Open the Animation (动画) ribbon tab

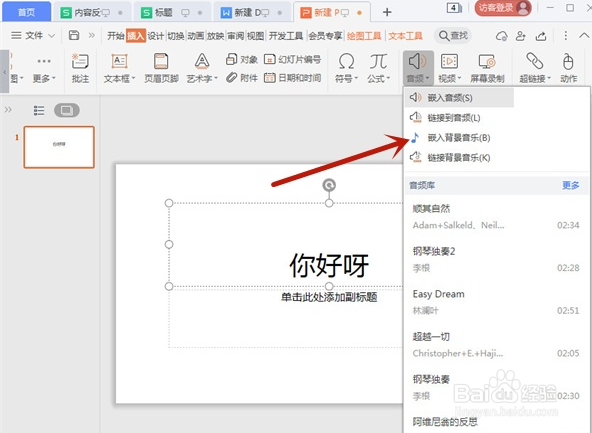(x=196, y=36)
